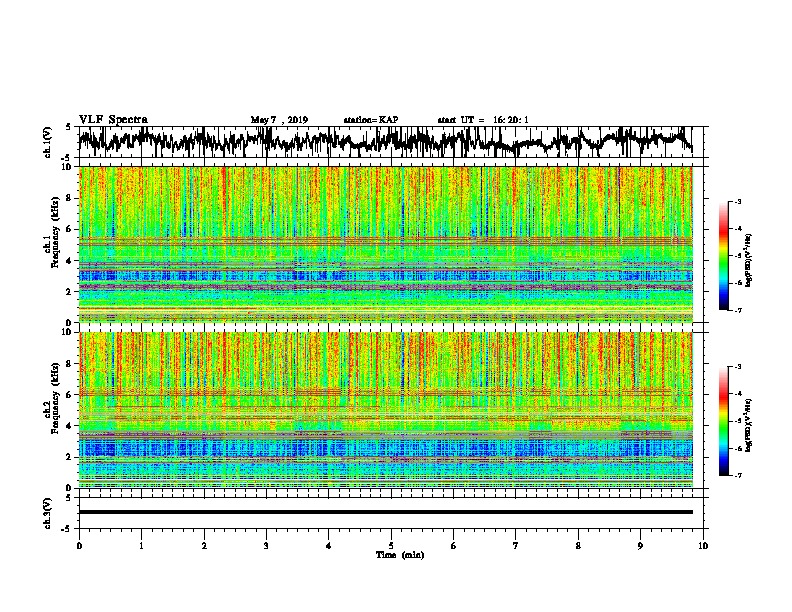The height and width of the screenshot is (612, 792).
Task: Click the time axis tick label "7"
Action: coord(516,545)
